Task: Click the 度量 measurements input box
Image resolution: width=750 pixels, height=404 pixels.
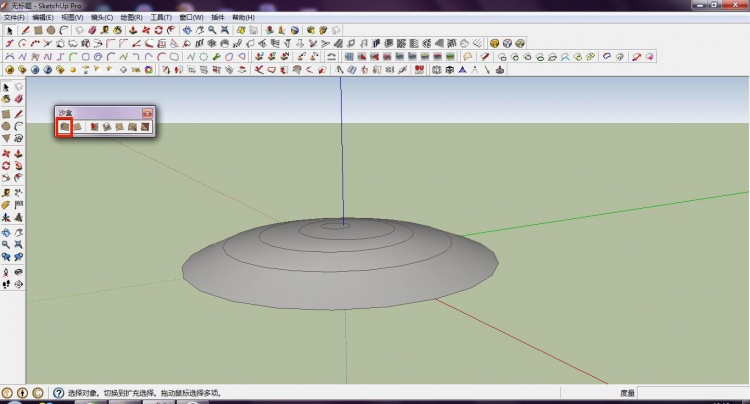Action: (693, 393)
